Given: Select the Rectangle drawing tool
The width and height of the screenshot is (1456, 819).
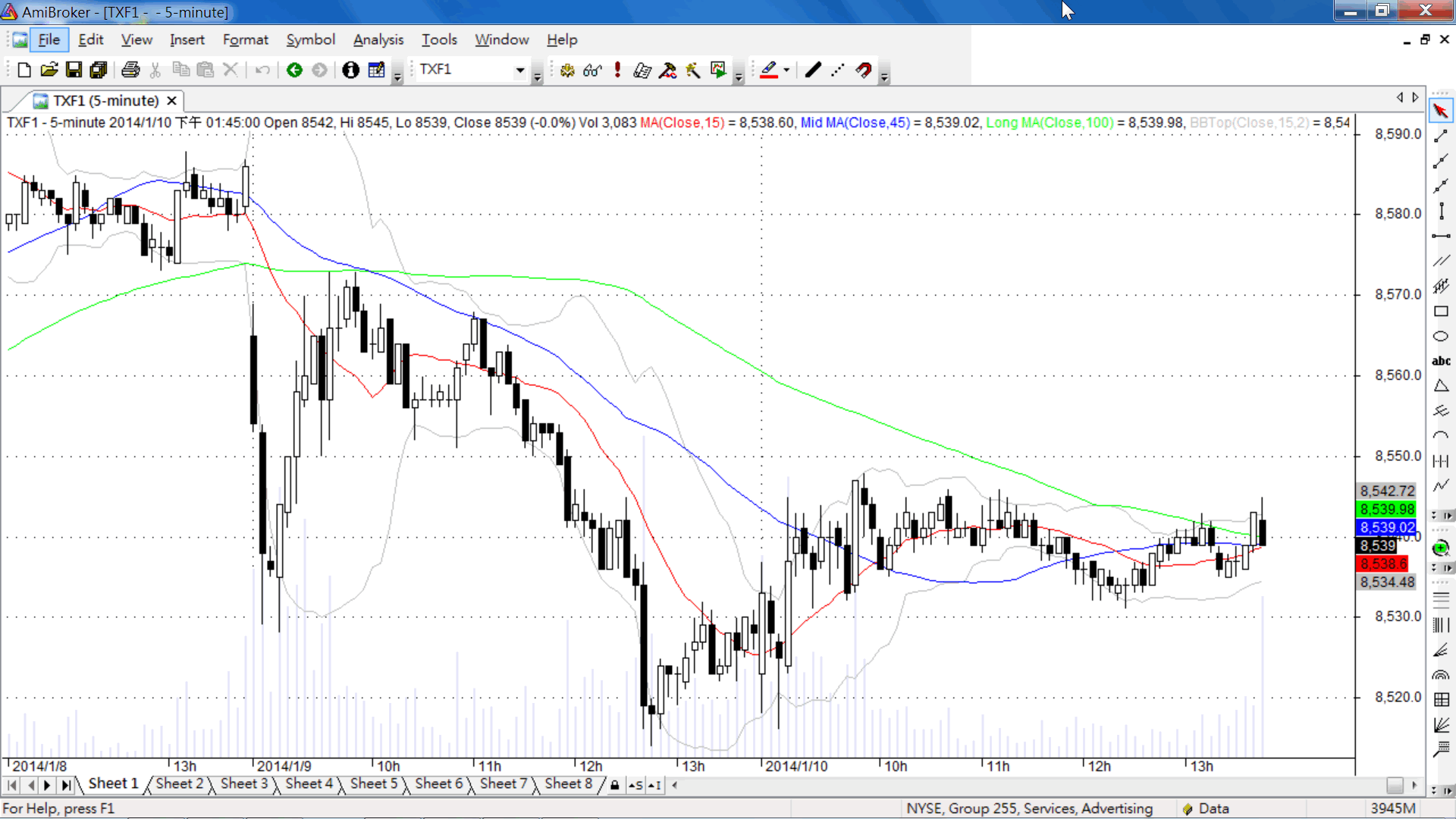Looking at the screenshot, I should 1441,311.
